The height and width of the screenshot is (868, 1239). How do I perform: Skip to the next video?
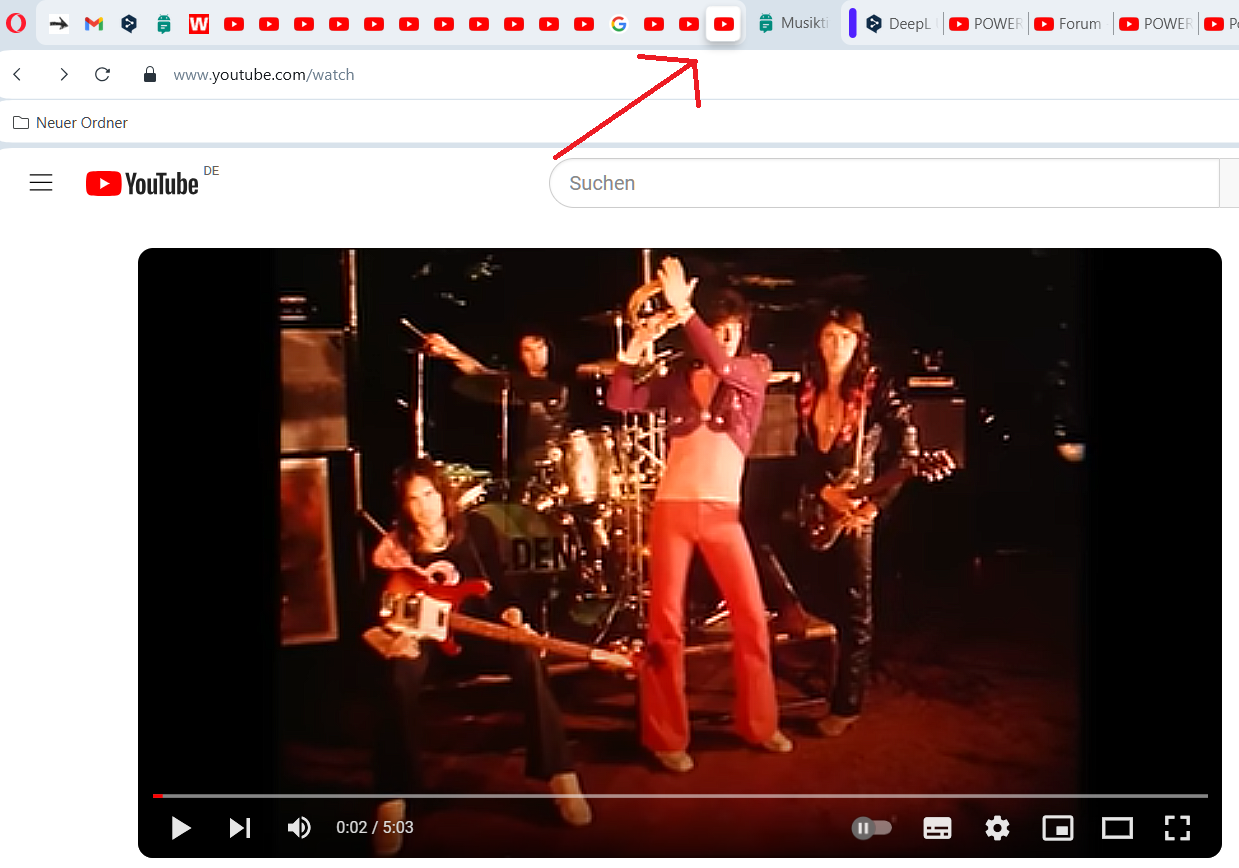(x=240, y=828)
